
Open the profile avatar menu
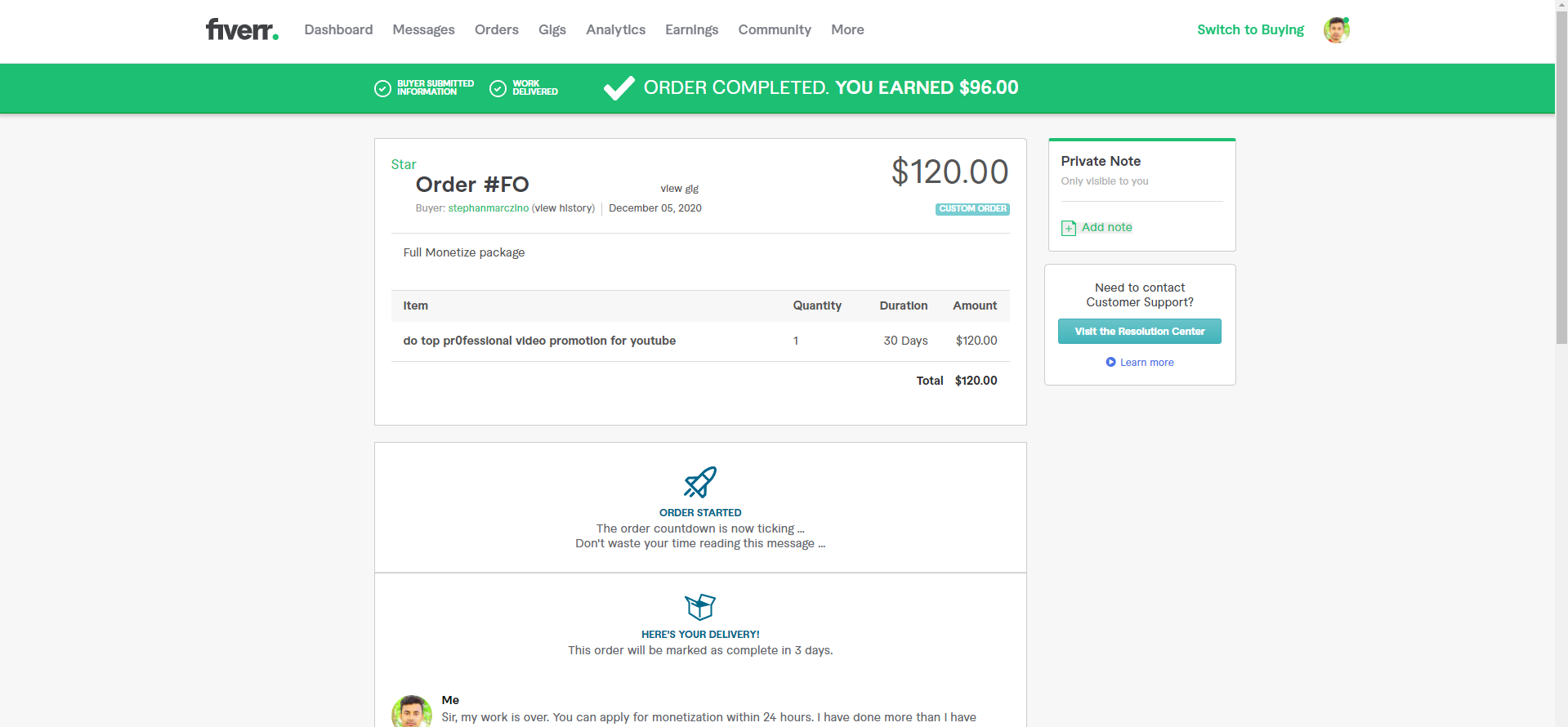pyautogui.click(x=1336, y=30)
